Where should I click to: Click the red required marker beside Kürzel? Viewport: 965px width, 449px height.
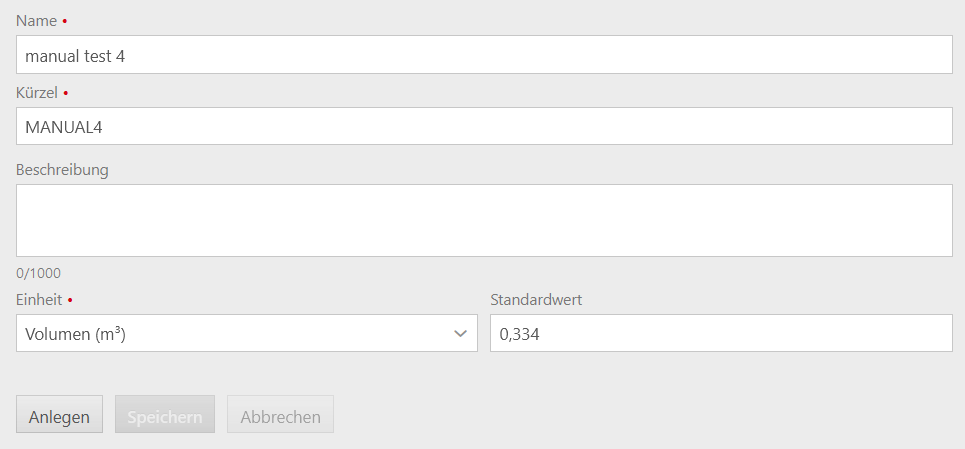[65, 93]
